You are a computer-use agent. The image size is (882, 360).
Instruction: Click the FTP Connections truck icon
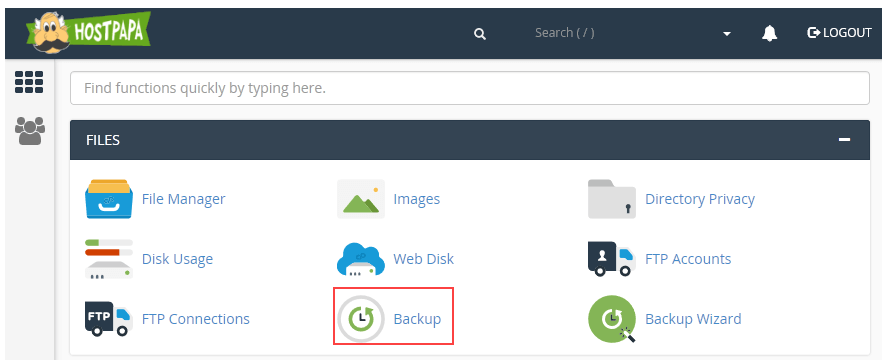click(109, 319)
